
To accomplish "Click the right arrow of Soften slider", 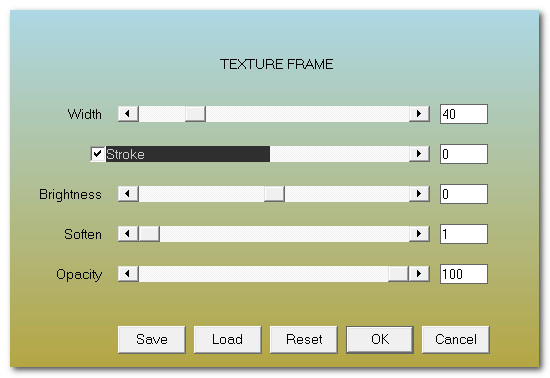I will click(x=419, y=234).
